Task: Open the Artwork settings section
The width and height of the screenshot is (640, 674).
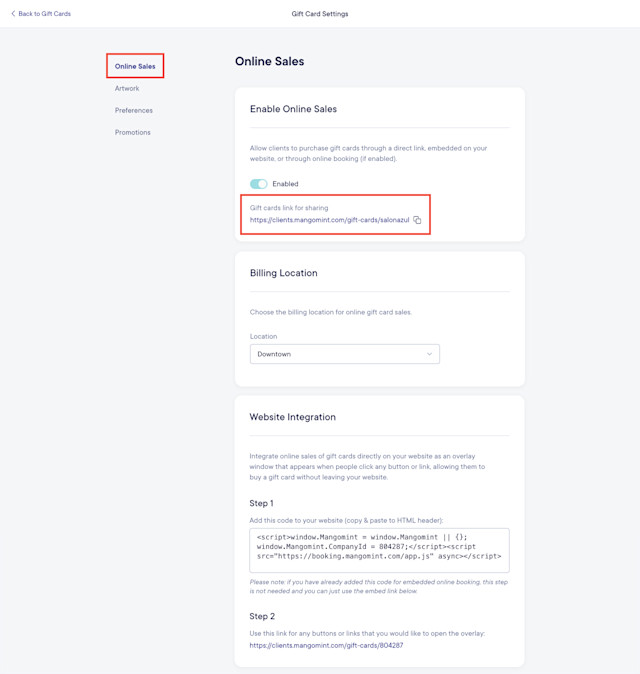Action: (127, 88)
